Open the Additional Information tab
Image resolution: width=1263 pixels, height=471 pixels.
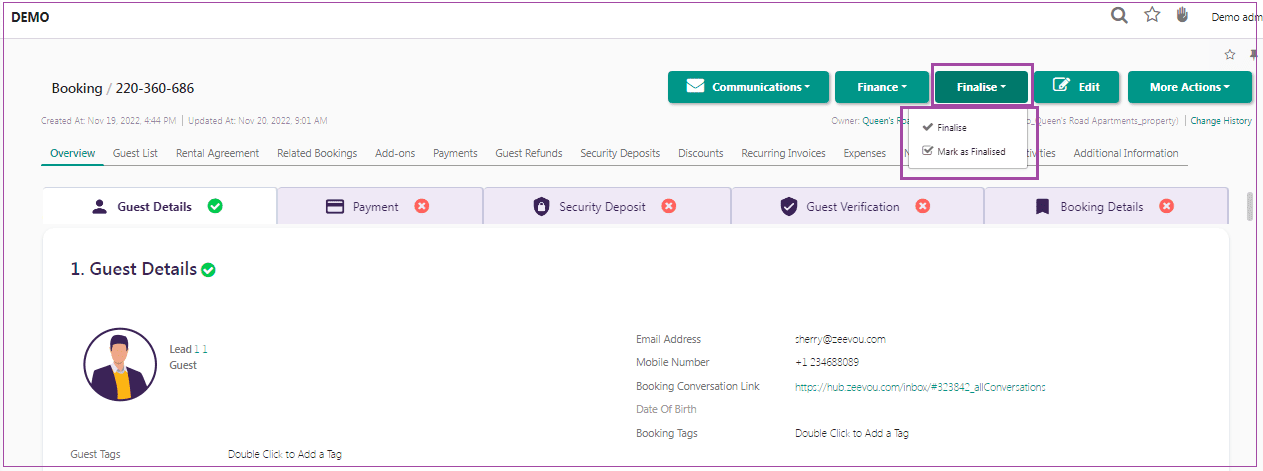(1126, 153)
